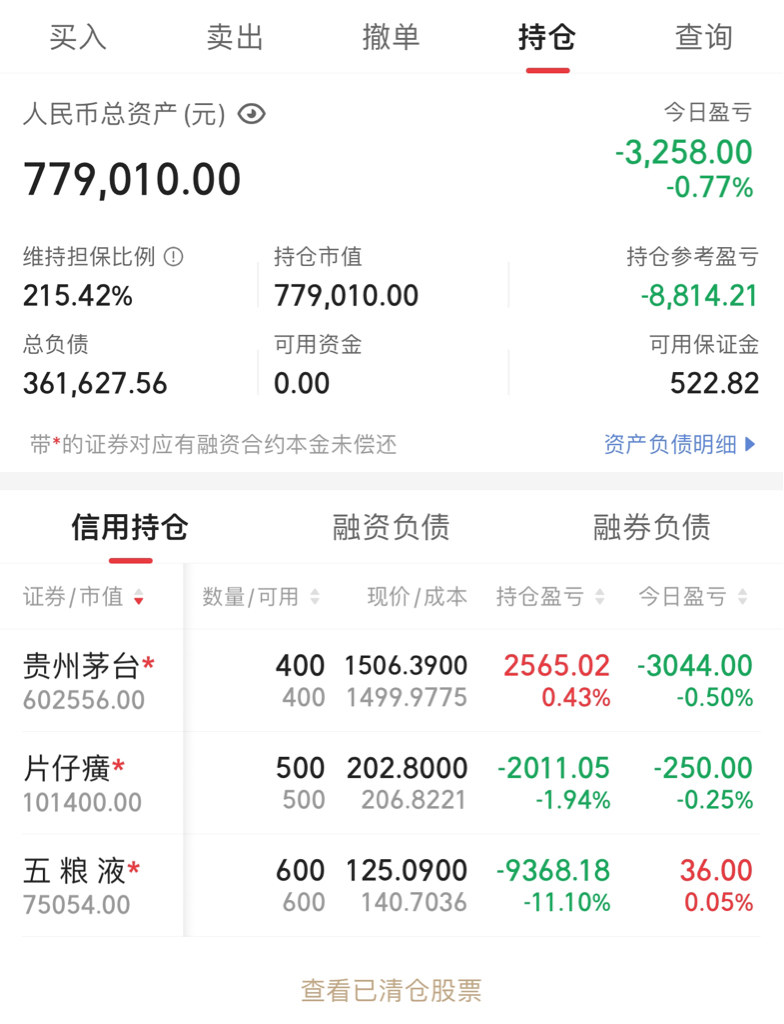Viewport: 784px width, 1024px height.
Task: Click the 现价/成本 column header
Action: pos(417,597)
